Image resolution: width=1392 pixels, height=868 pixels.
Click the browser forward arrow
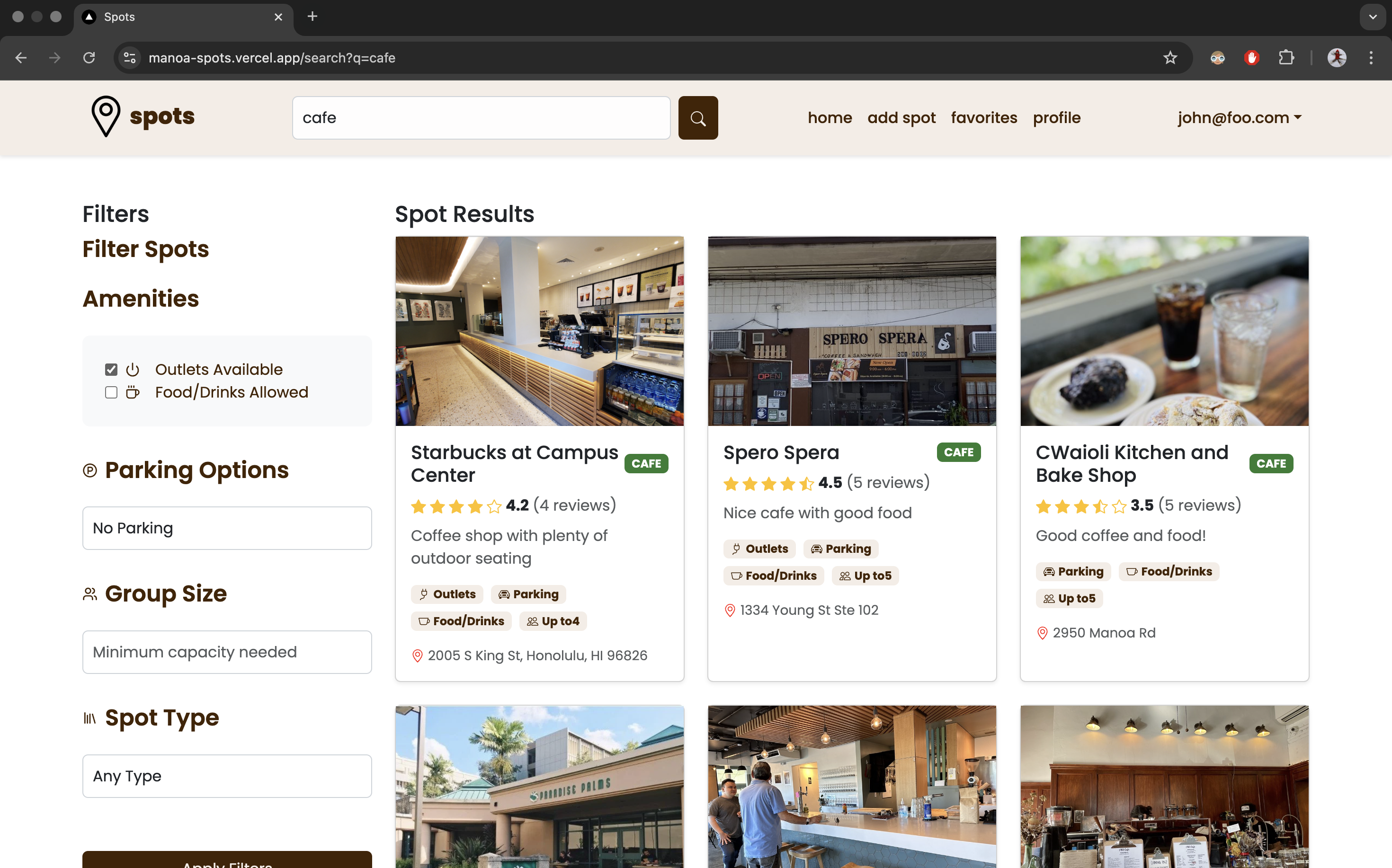pyautogui.click(x=54, y=57)
